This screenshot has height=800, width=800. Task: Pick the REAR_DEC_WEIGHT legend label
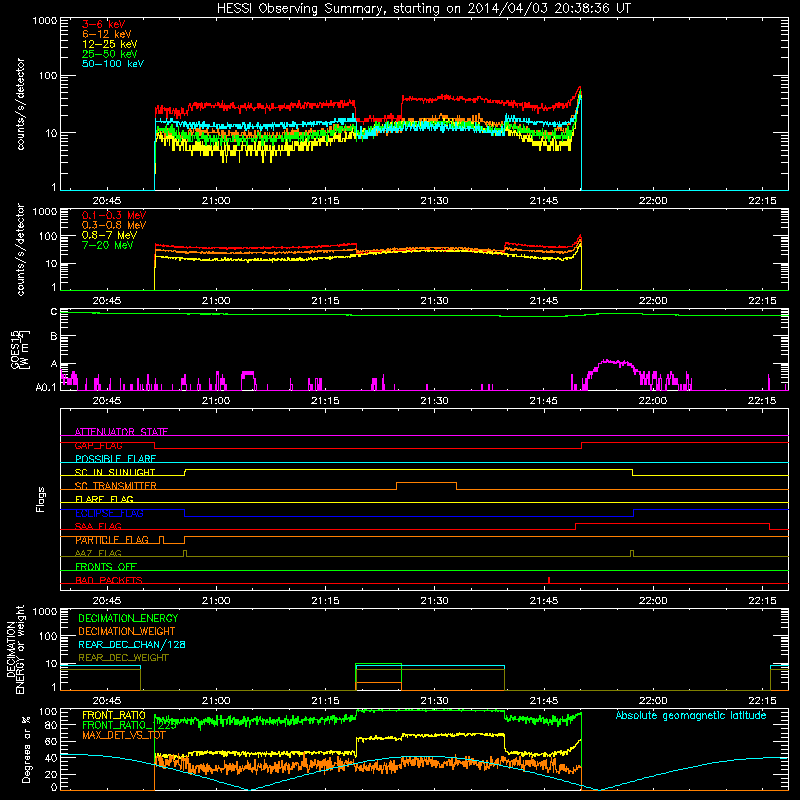(x=123, y=658)
